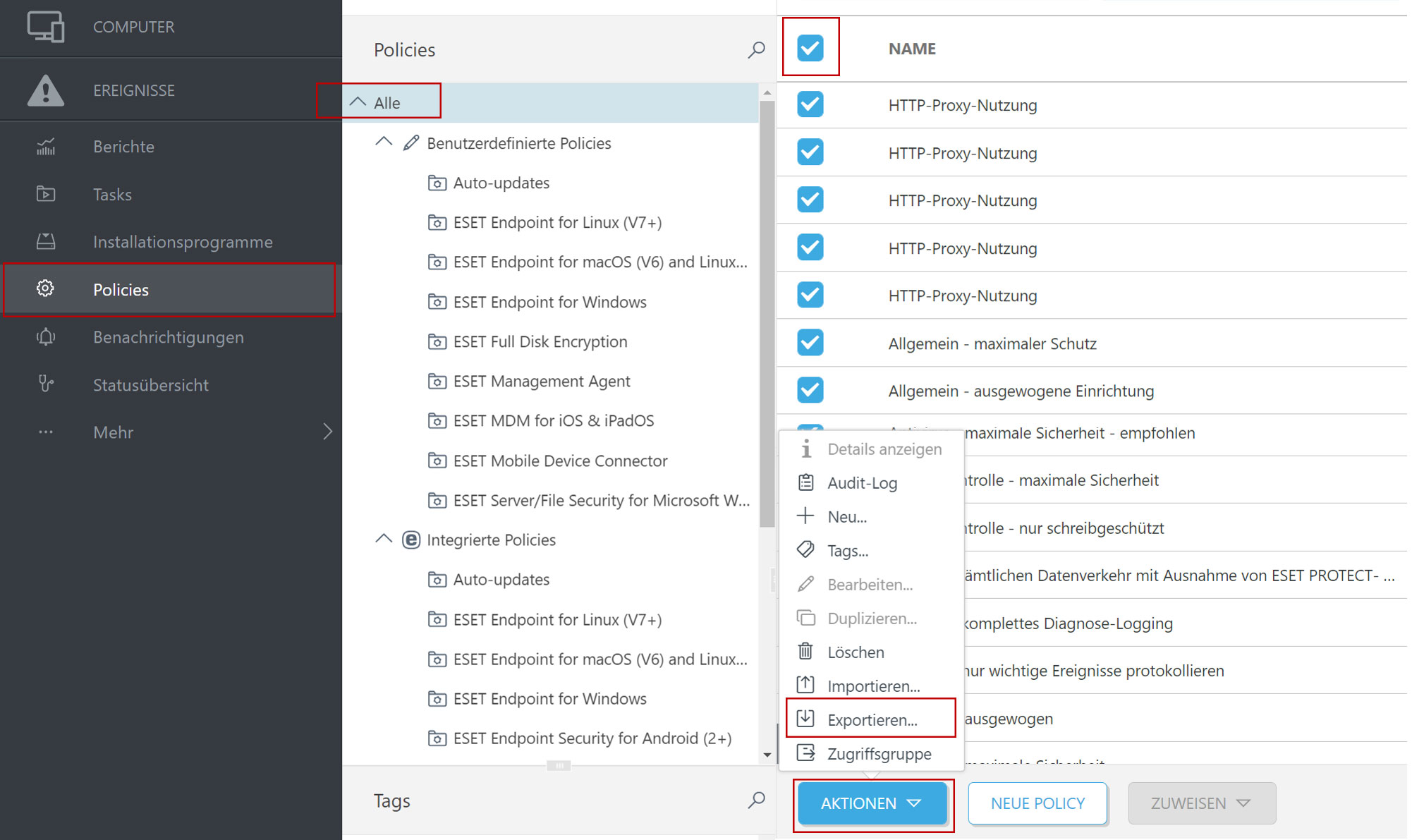
Task: Uncheck Allgemein - ausgewogene Einrichtung checkbox
Action: [x=810, y=390]
